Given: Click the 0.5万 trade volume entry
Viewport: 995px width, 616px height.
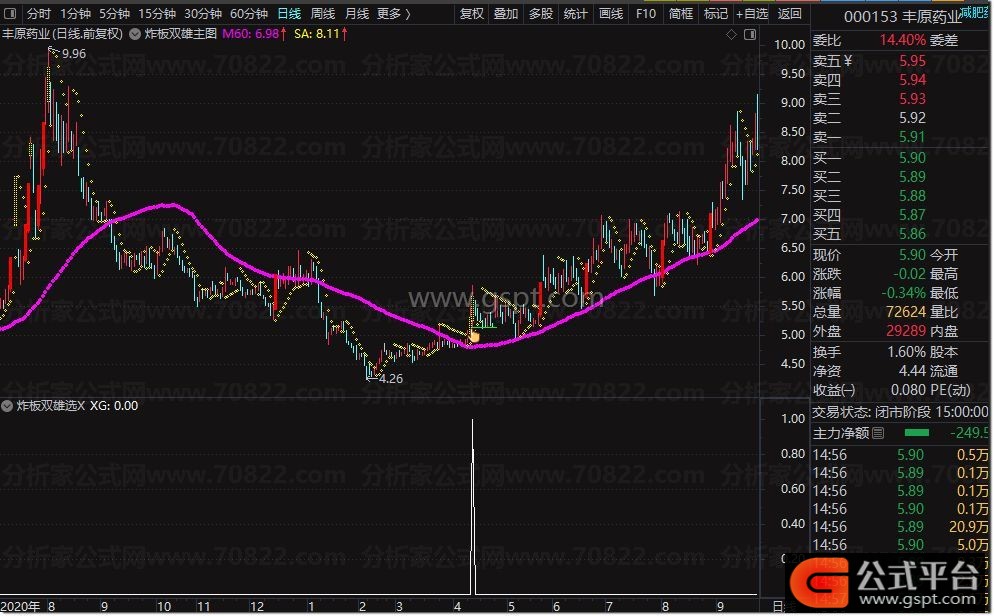Looking at the screenshot, I should [x=973, y=455].
